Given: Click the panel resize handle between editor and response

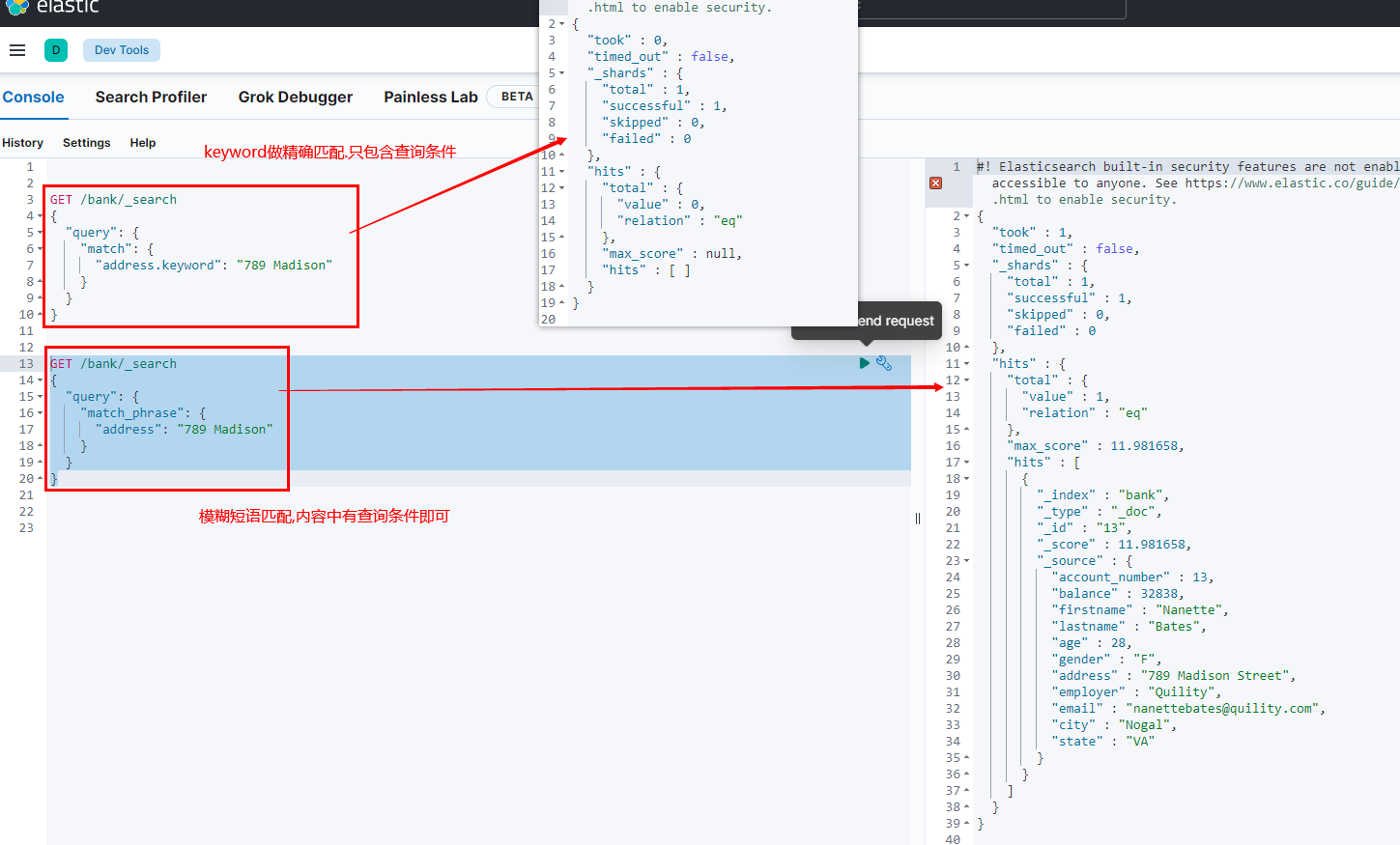Looking at the screenshot, I should 918,519.
